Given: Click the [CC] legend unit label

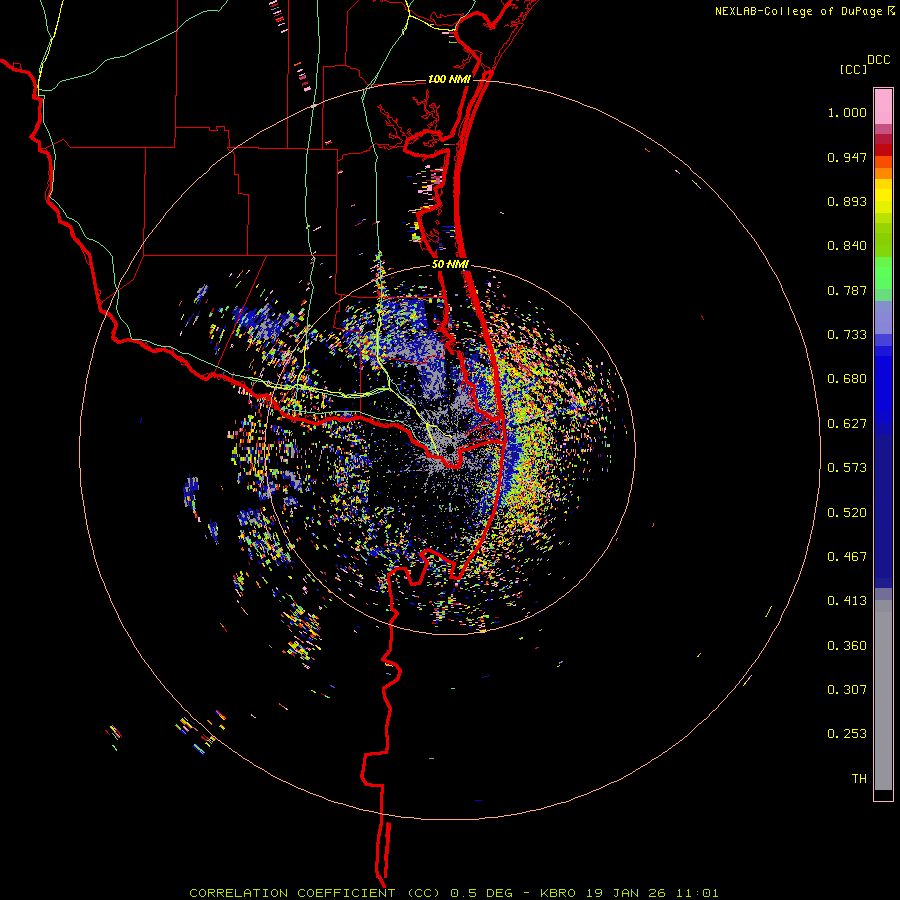Looking at the screenshot, I should 853,69.
